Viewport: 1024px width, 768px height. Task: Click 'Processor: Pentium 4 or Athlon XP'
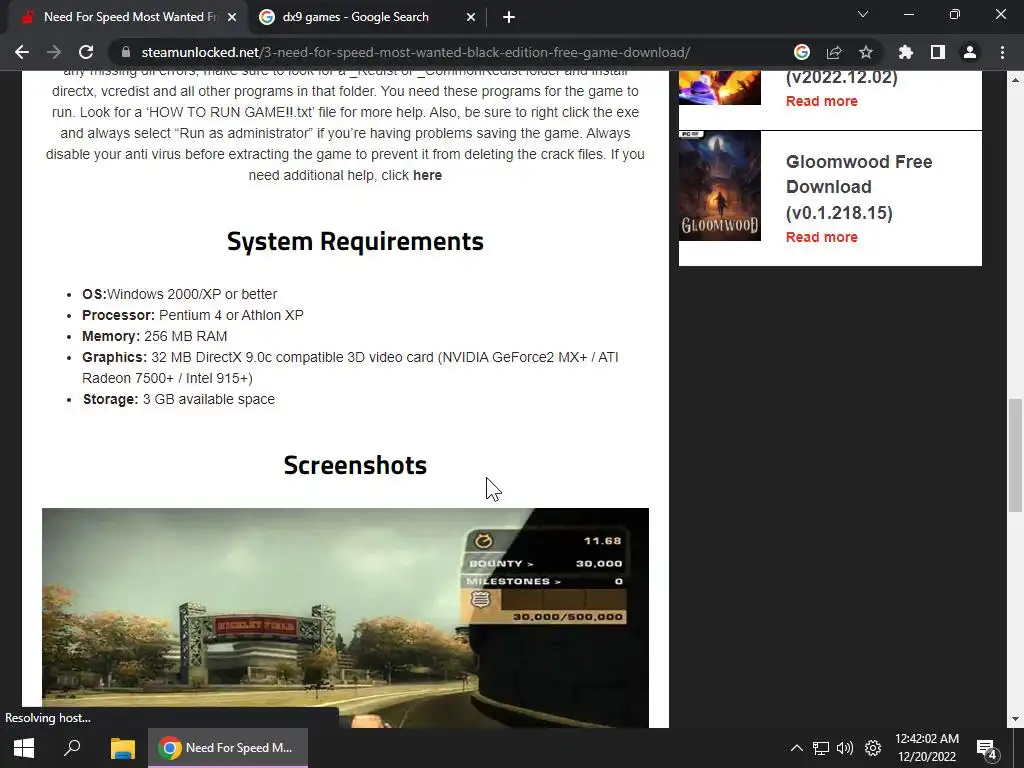tap(193, 315)
